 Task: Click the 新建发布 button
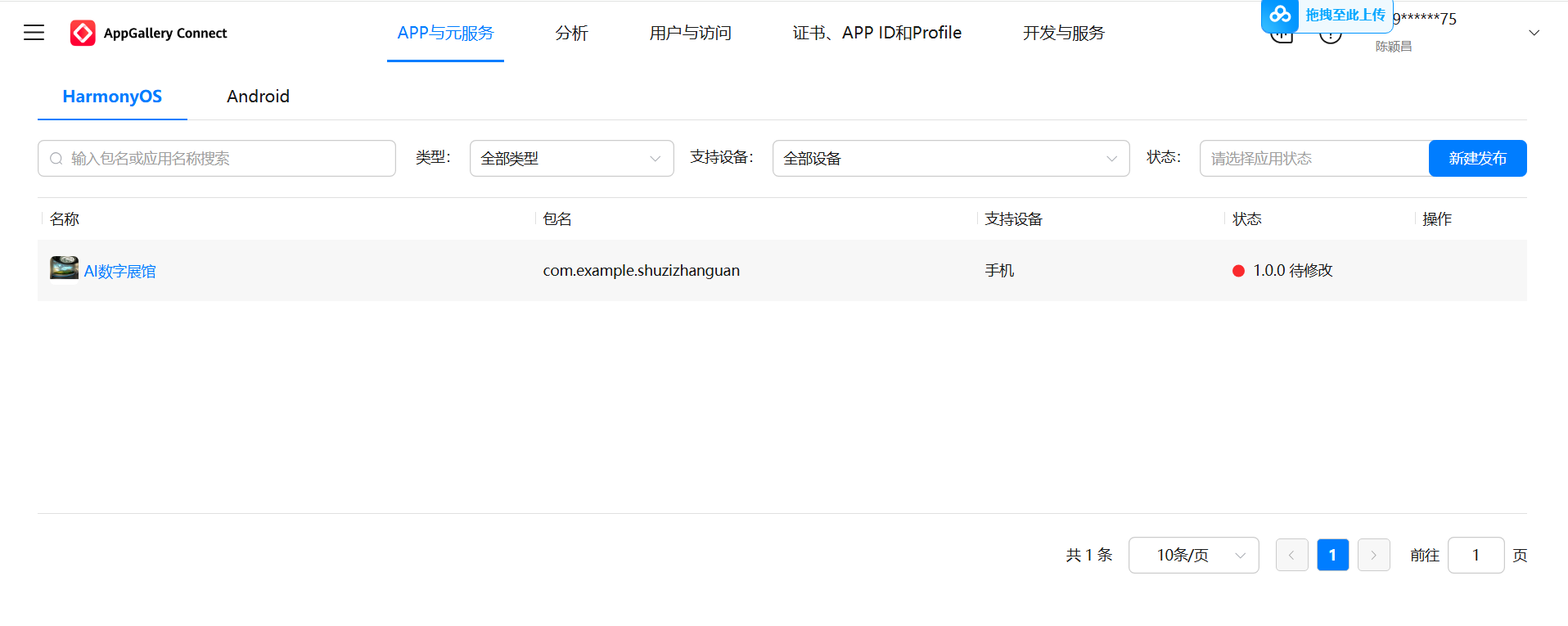click(x=1477, y=159)
